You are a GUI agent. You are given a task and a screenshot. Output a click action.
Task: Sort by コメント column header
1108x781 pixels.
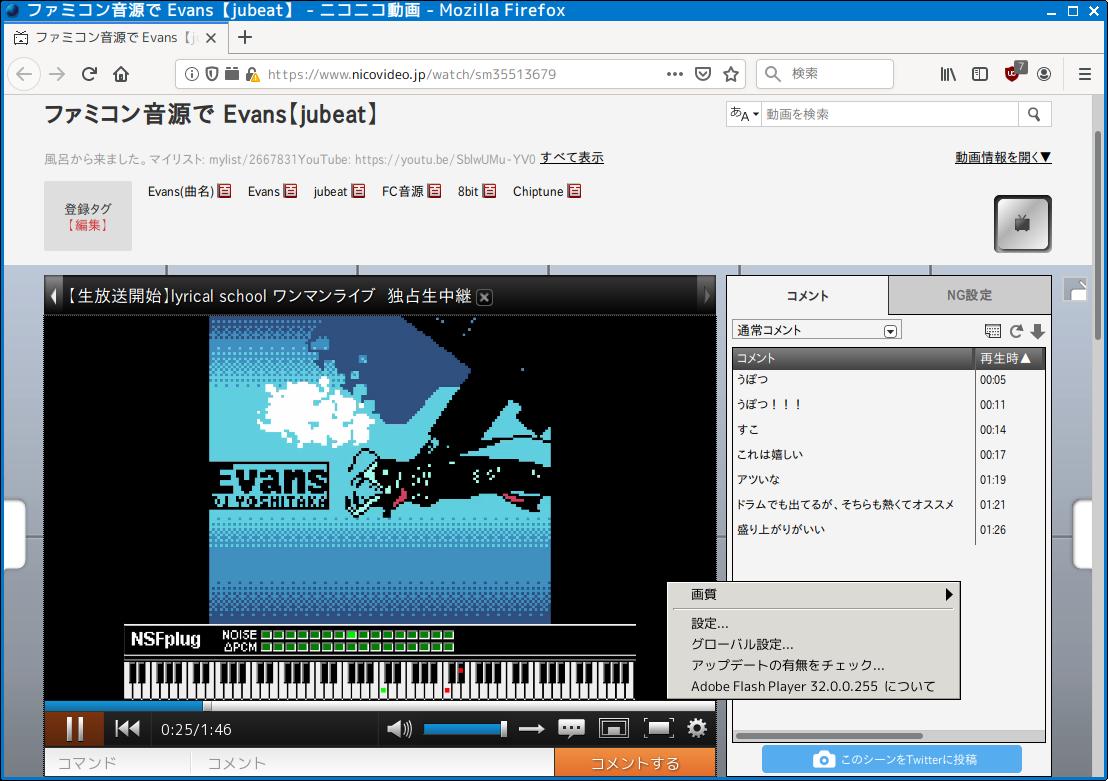click(854, 358)
